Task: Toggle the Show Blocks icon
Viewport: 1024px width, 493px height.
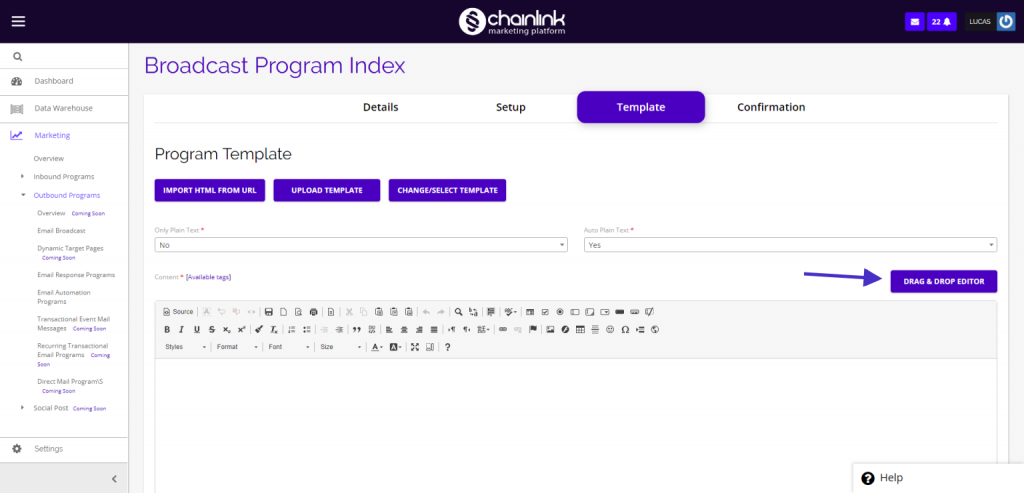Action: [430, 347]
